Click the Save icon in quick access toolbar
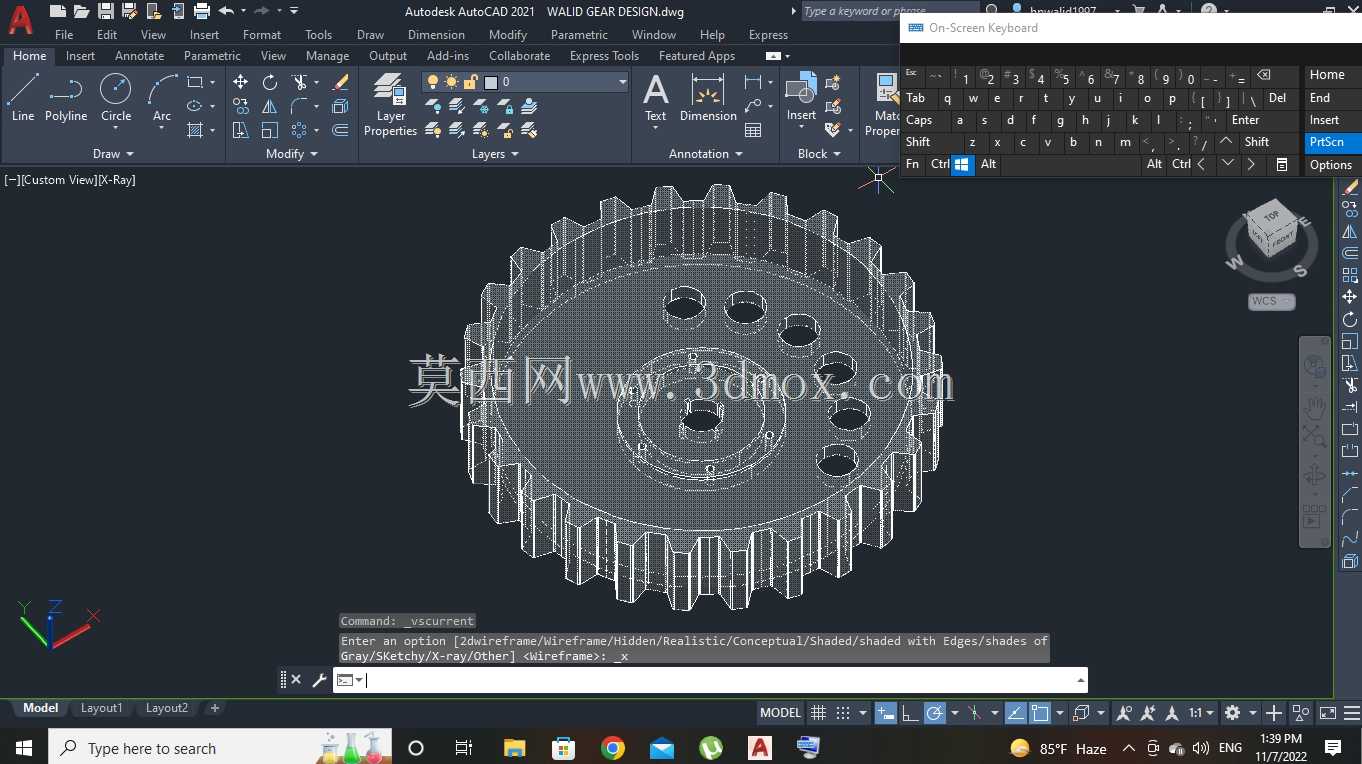The image size is (1362, 764). coord(106,11)
